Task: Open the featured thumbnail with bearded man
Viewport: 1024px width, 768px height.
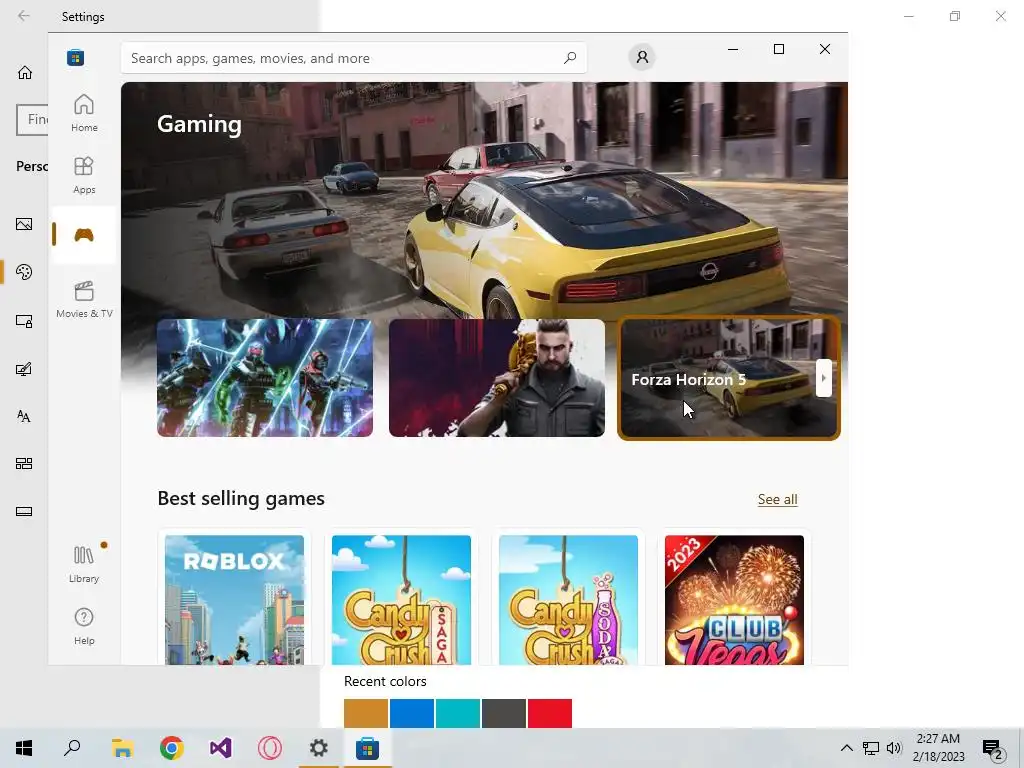Action: click(497, 378)
